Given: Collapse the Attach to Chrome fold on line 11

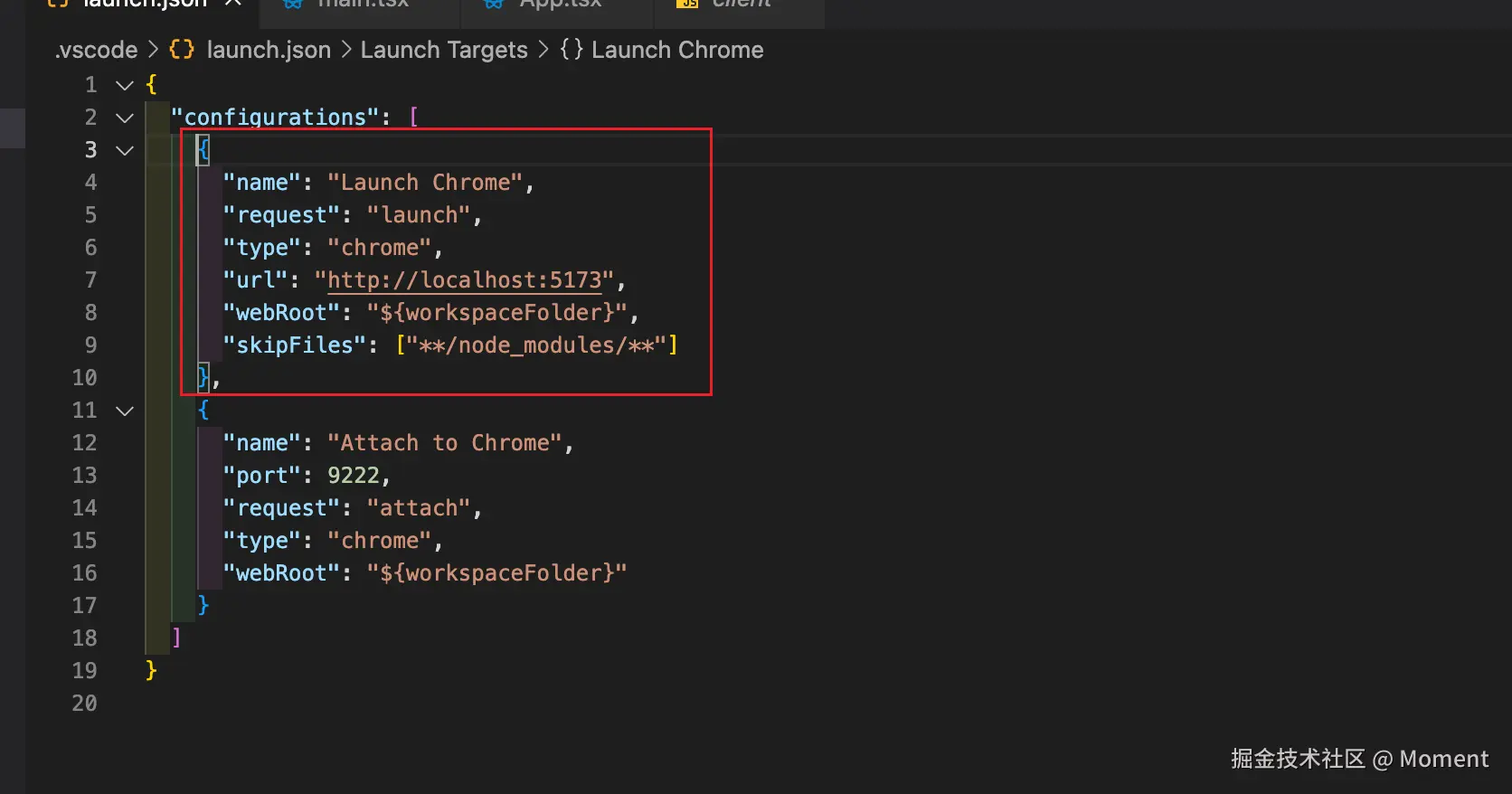Looking at the screenshot, I should pyautogui.click(x=125, y=411).
